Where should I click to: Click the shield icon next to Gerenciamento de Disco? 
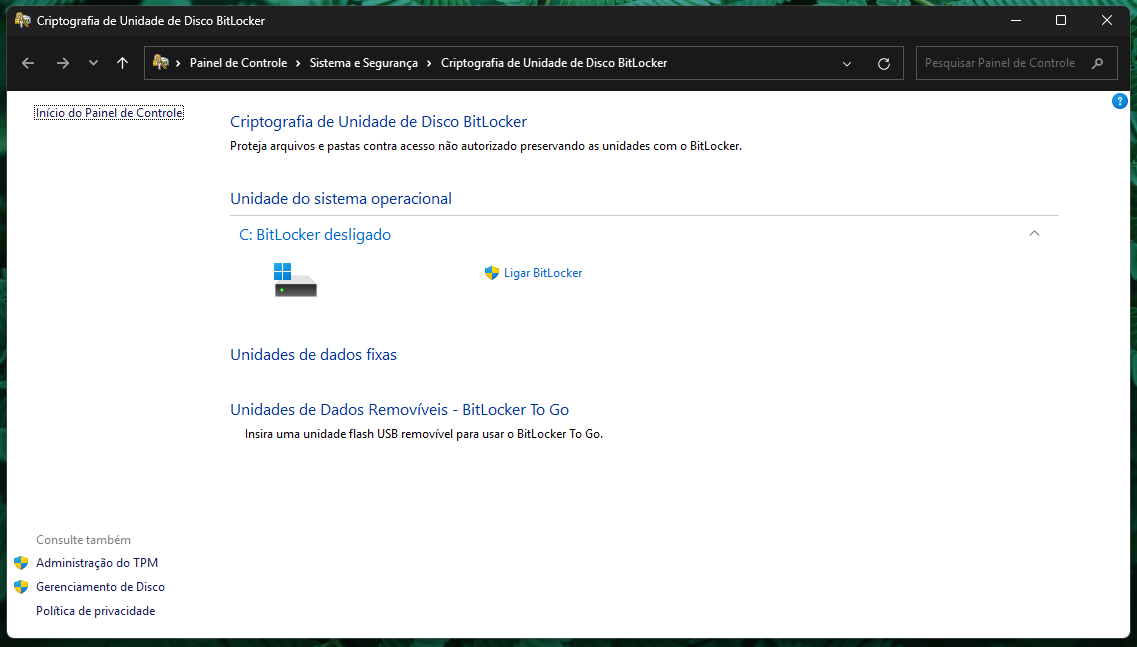pos(21,587)
